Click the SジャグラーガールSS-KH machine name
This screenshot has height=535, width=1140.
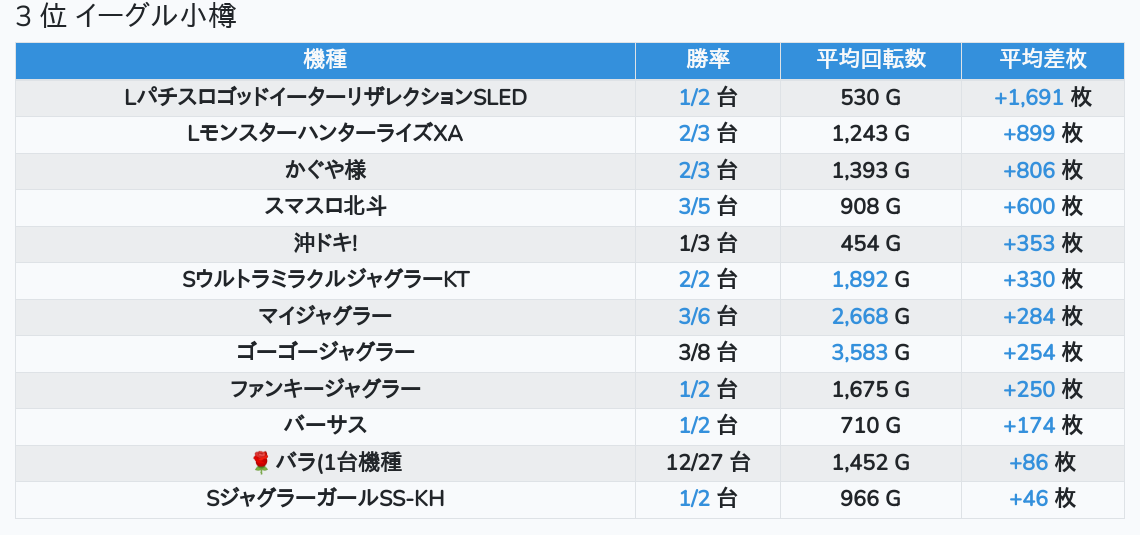click(325, 498)
